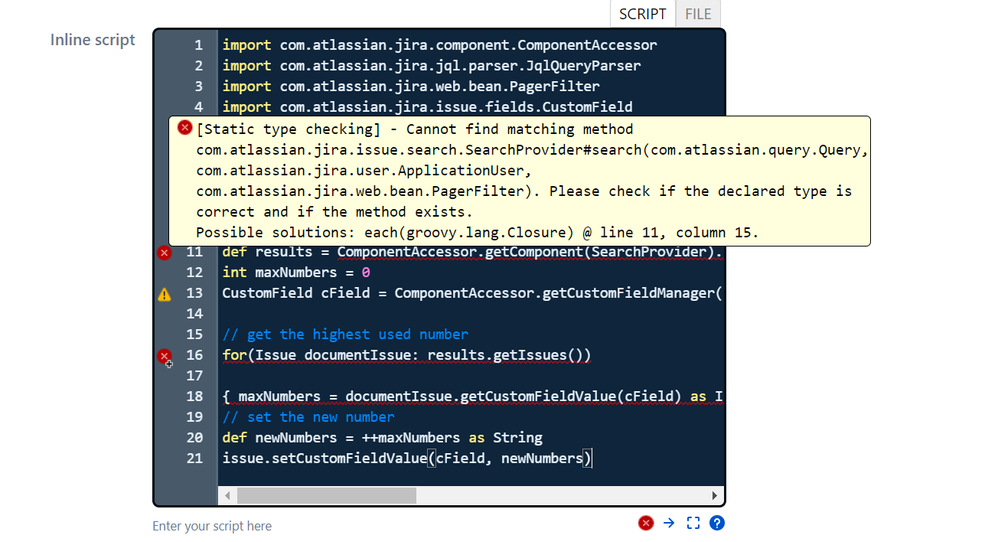998x542 pixels.
Task: Click the red error icon in tooltip
Action: [185, 128]
